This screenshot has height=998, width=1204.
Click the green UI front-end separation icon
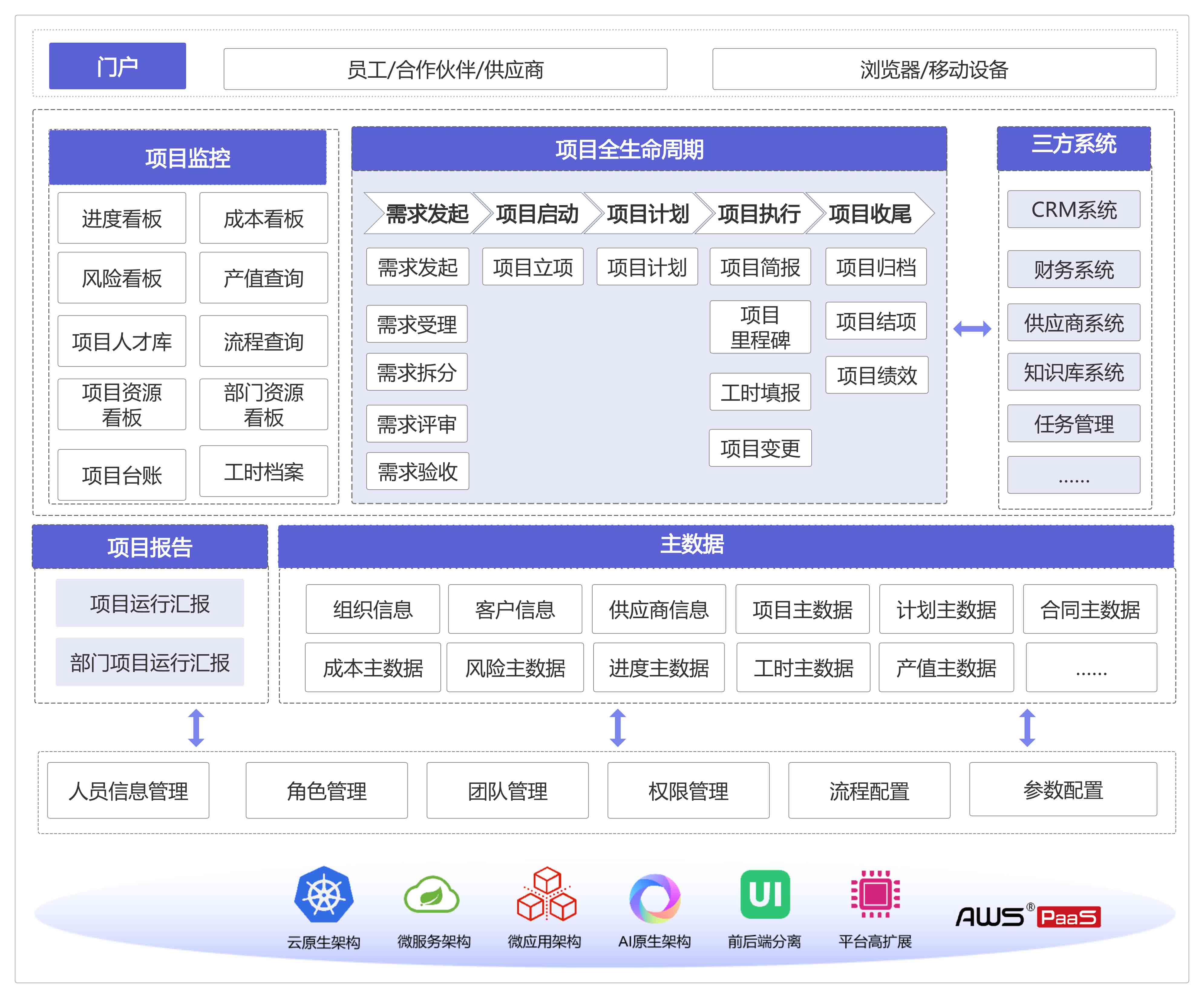coord(765,894)
